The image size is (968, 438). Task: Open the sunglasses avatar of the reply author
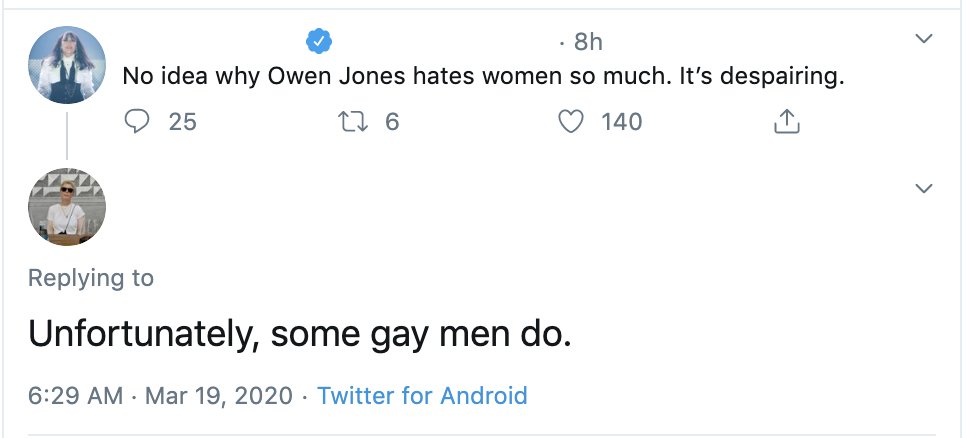tap(66, 207)
